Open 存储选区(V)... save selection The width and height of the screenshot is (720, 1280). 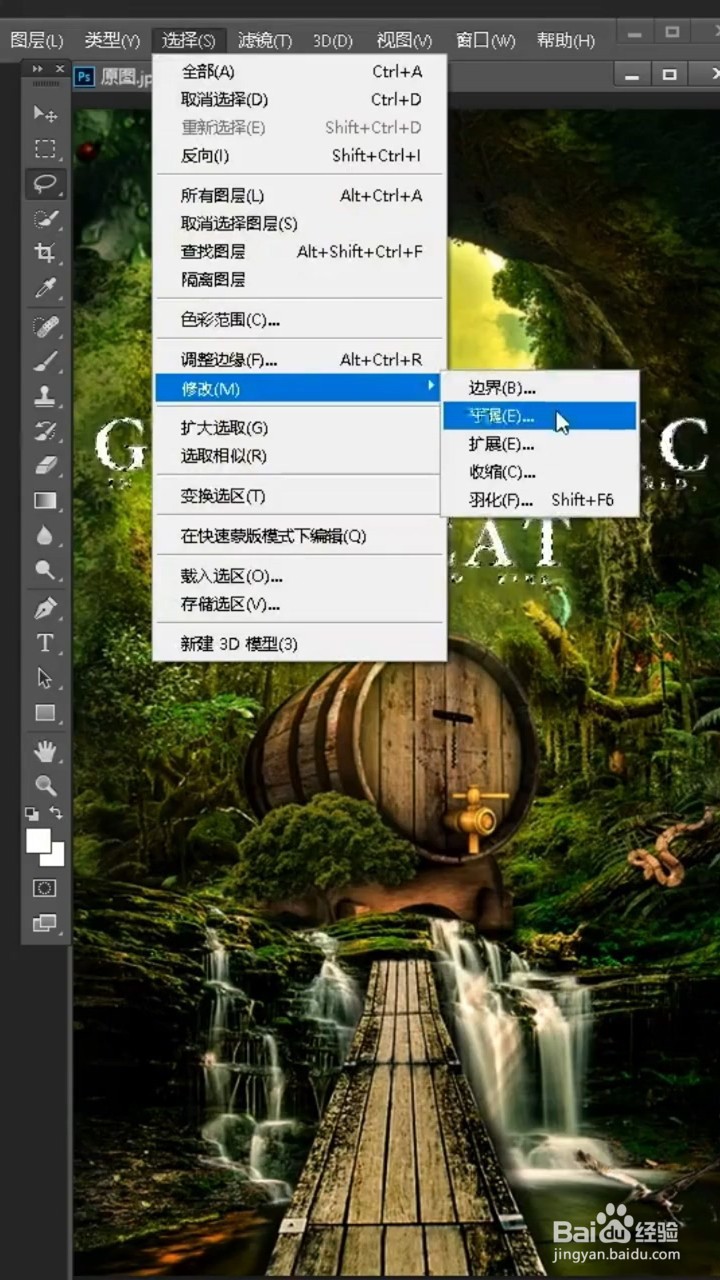coord(300,604)
